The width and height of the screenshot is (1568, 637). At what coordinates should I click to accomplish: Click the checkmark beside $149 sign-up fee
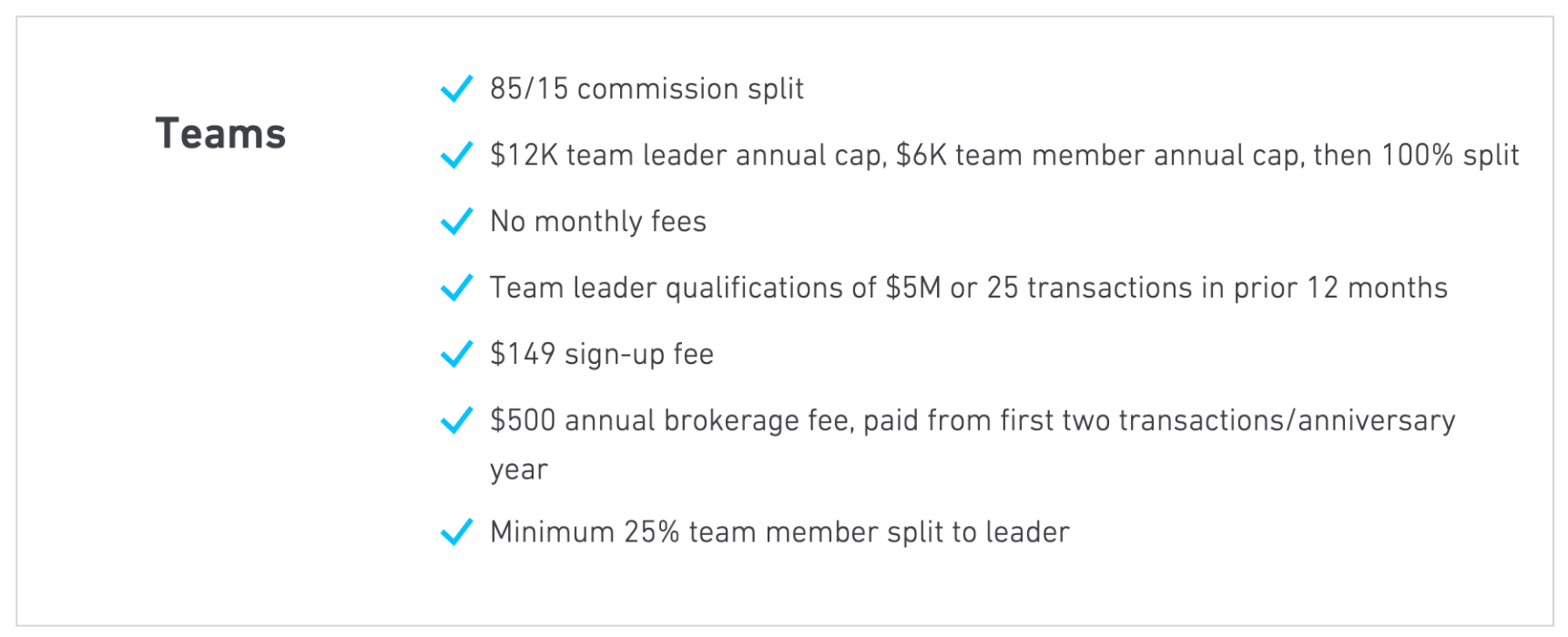456,354
